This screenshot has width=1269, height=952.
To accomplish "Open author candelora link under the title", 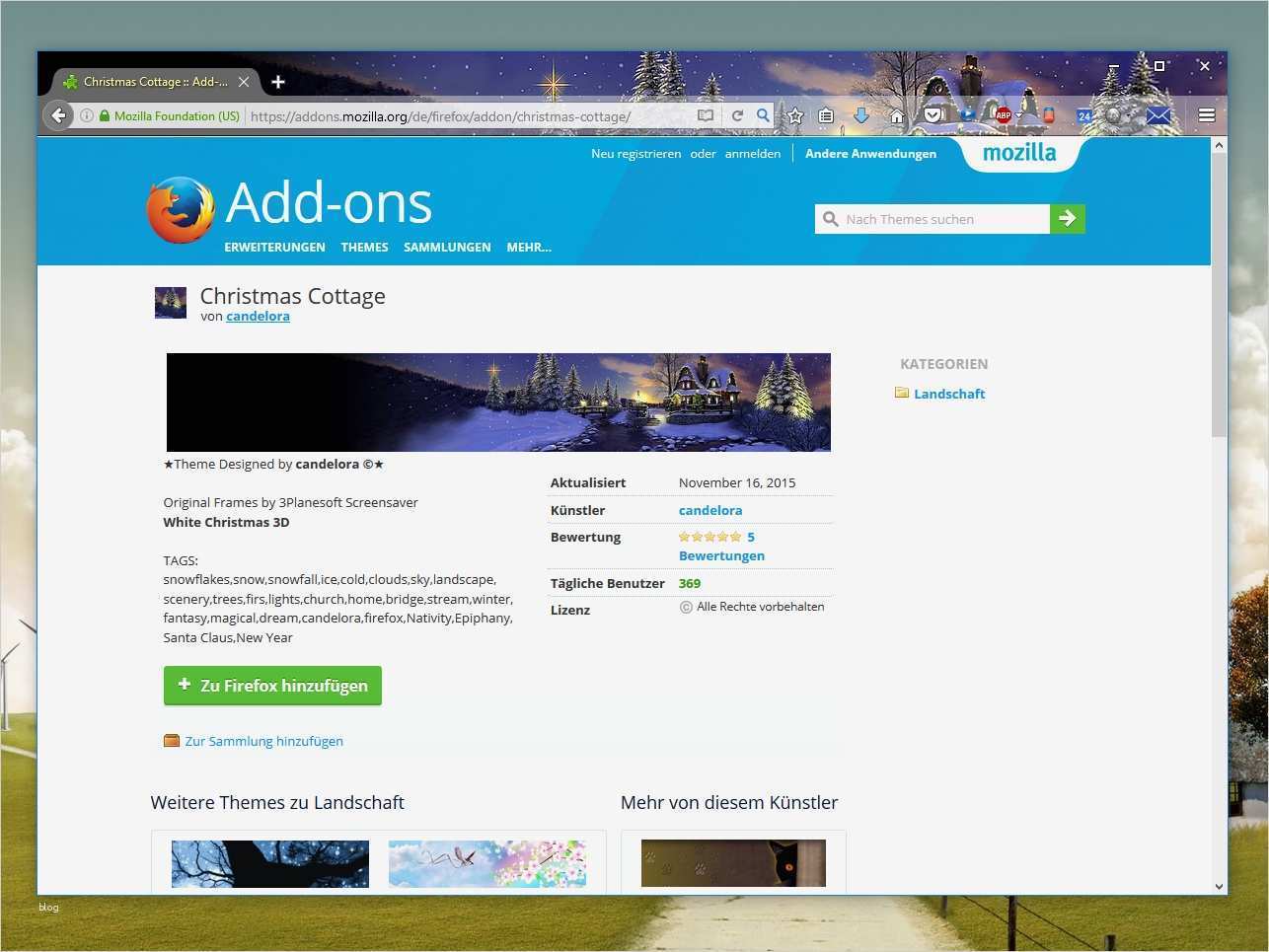I will coord(258,317).
